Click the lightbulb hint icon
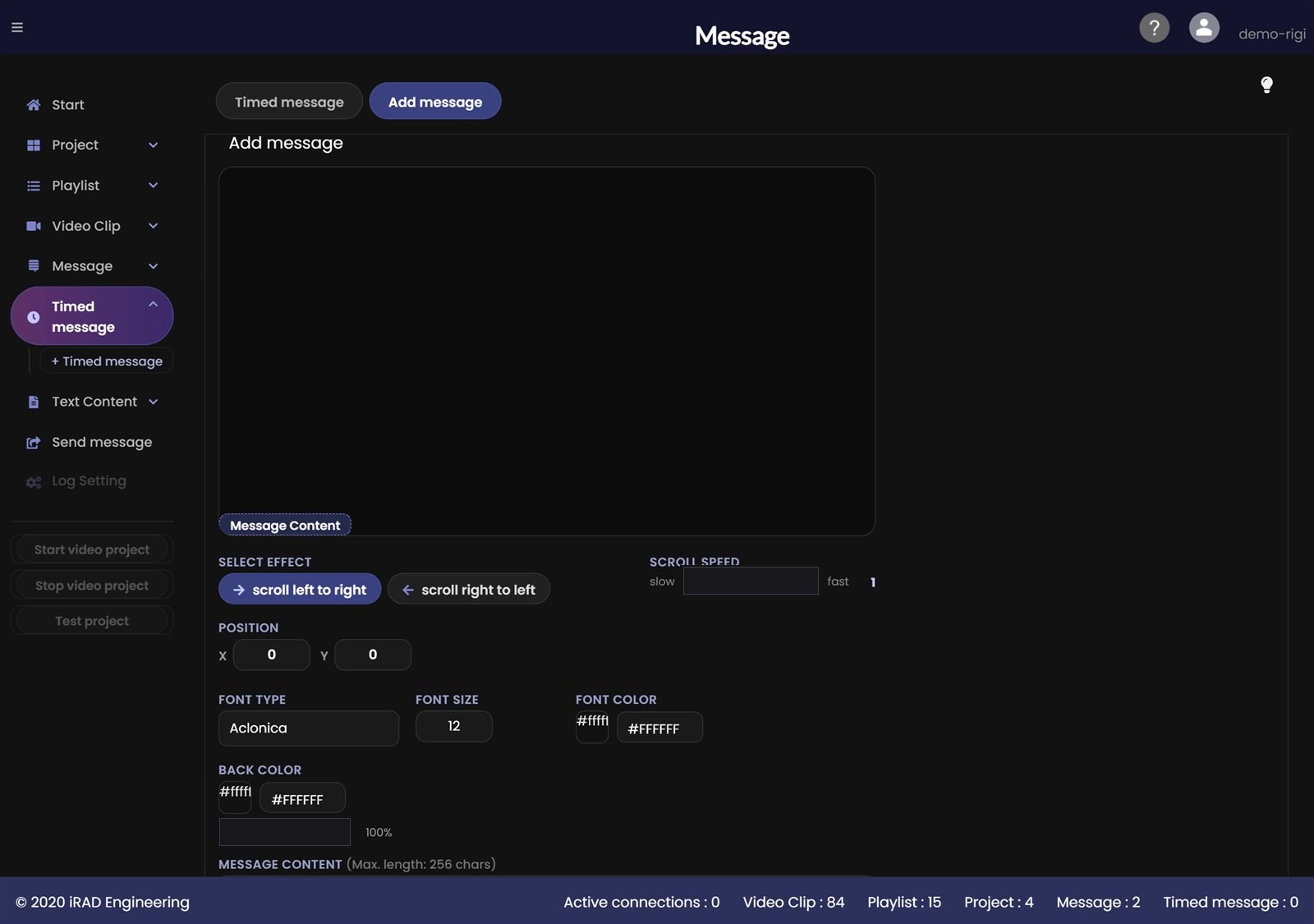 (x=1266, y=85)
